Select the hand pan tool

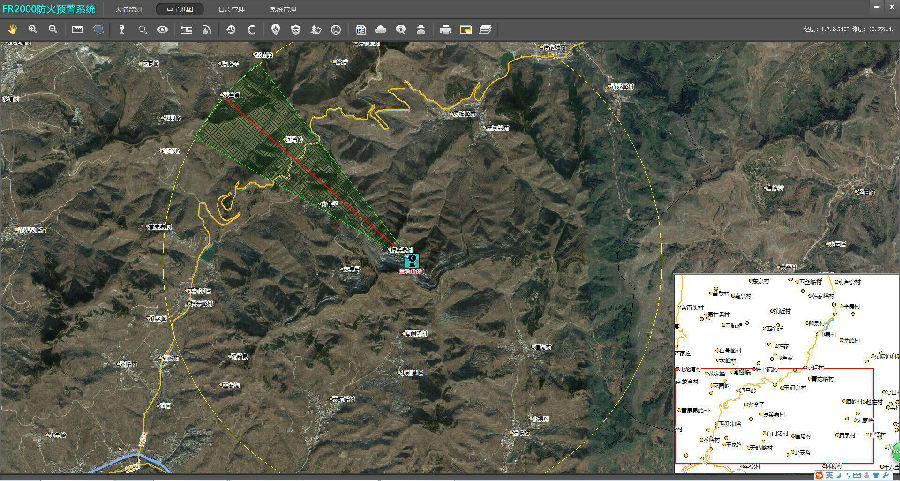pyautogui.click(x=13, y=30)
